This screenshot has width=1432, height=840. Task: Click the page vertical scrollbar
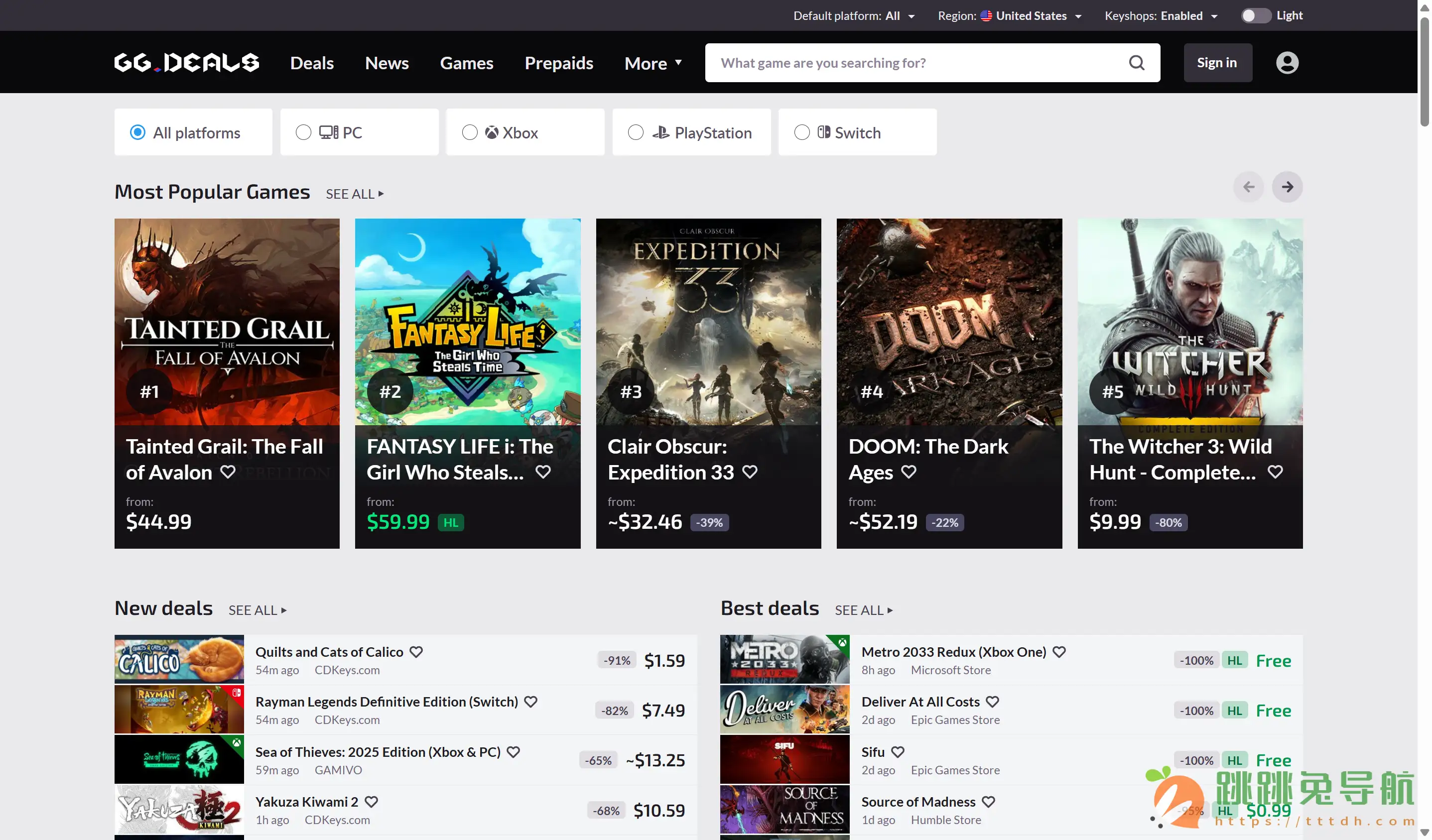[x=1424, y=73]
